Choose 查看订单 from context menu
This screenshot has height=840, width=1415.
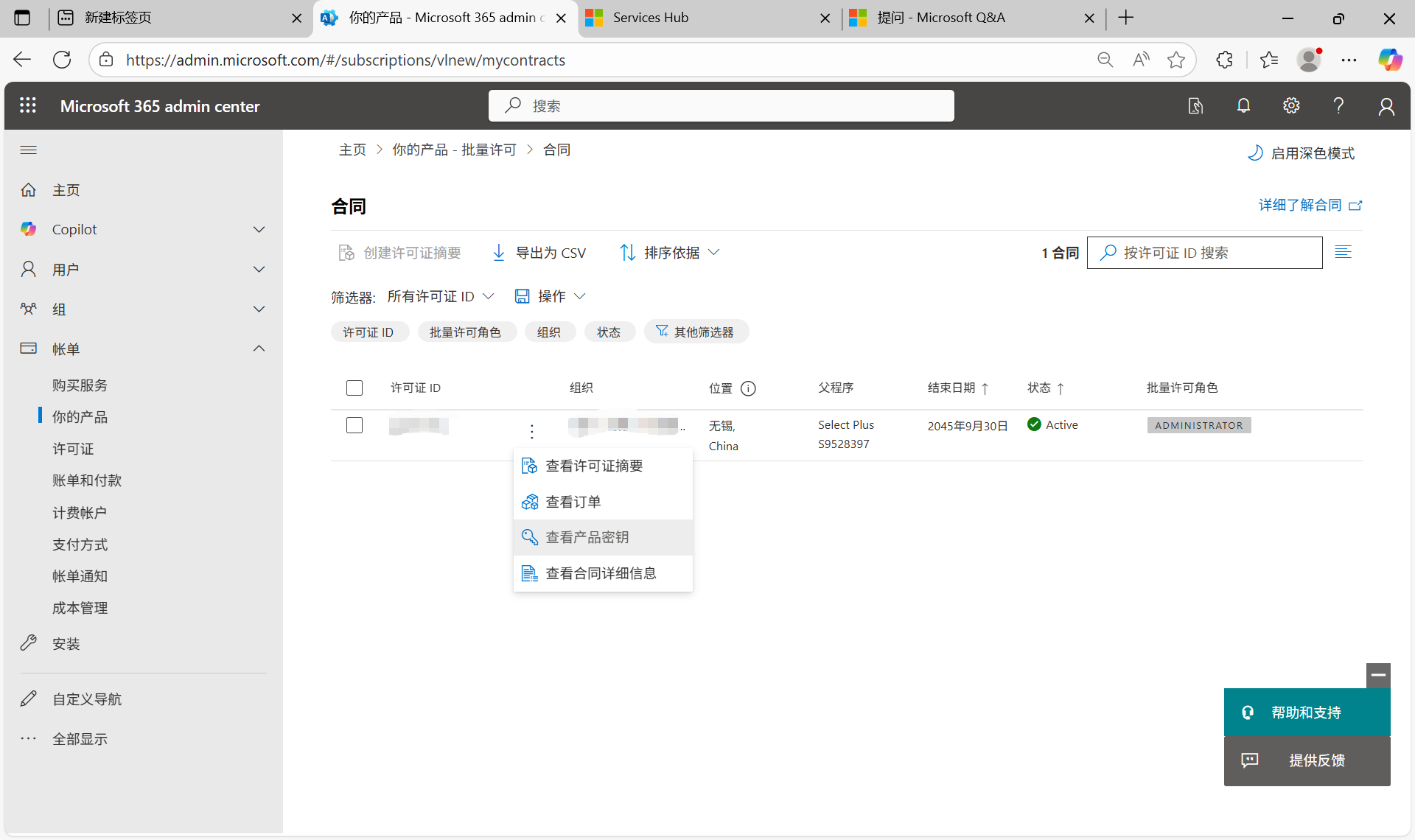pos(603,502)
